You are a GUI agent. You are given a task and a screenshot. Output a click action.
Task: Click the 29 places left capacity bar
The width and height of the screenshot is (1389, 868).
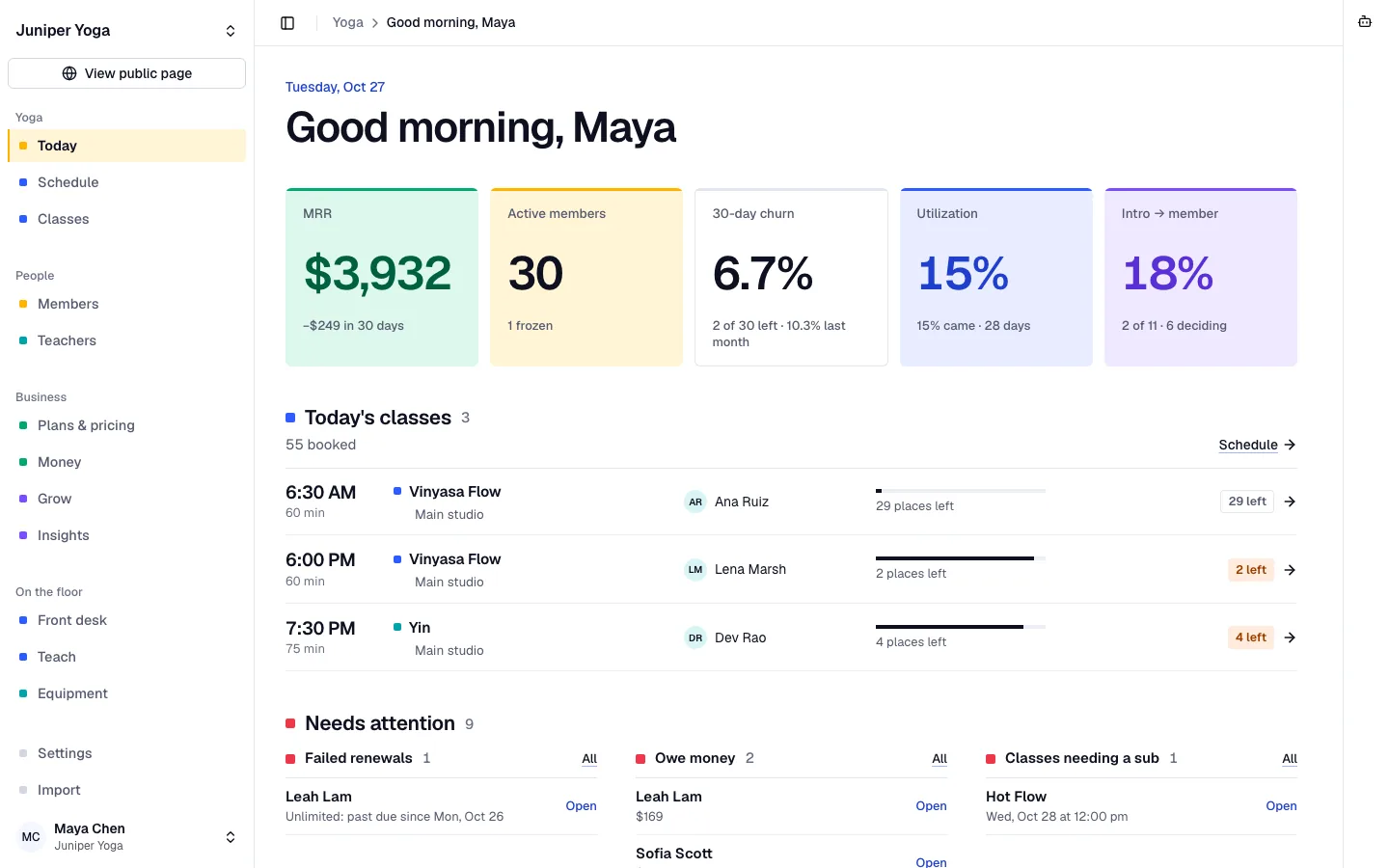point(961,491)
